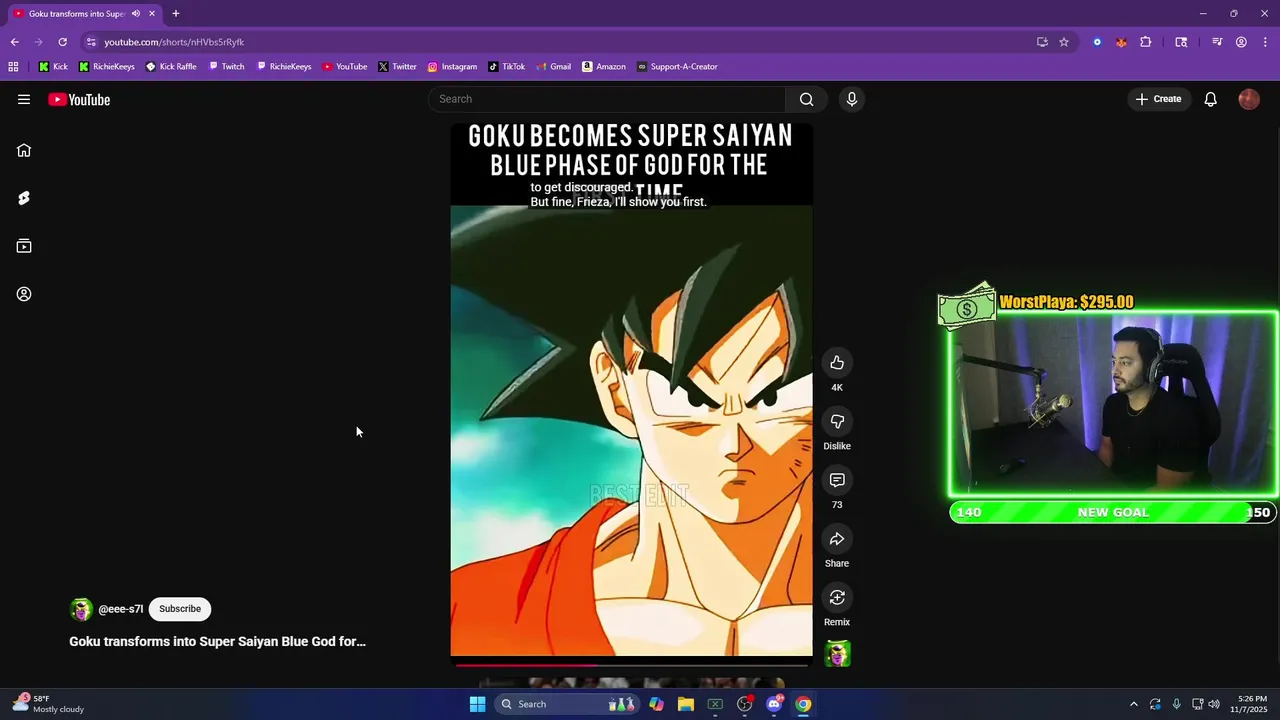The width and height of the screenshot is (1280, 720).
Task: Click the browser address bar URL
Action: [x=174, y=42]
